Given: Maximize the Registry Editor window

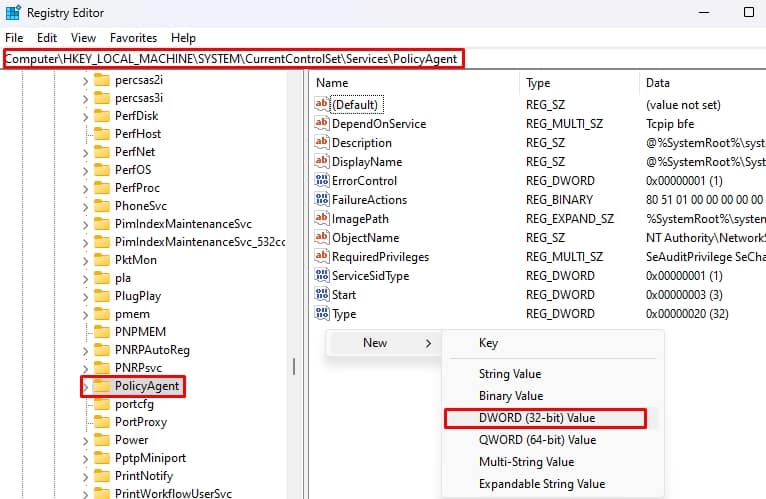Looking at the screenshot, I should 748,12.
